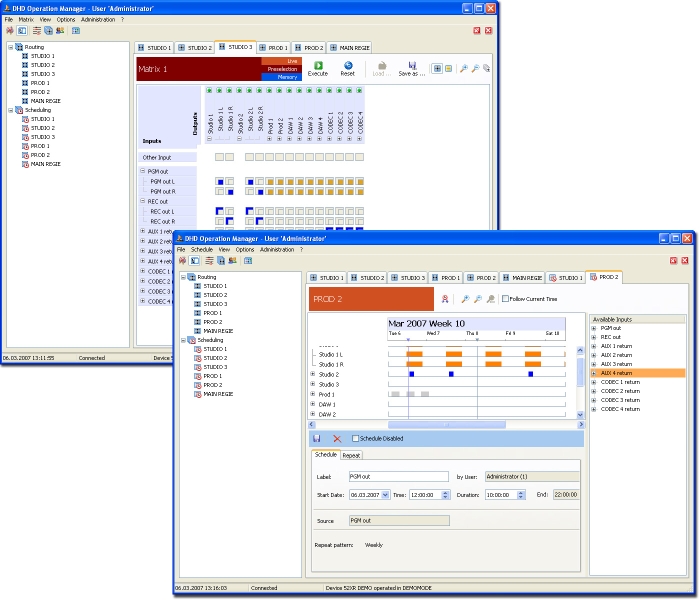Screen dimensions: 700x600
Task: Switch to Repeat tab
Action: [351, 455]
